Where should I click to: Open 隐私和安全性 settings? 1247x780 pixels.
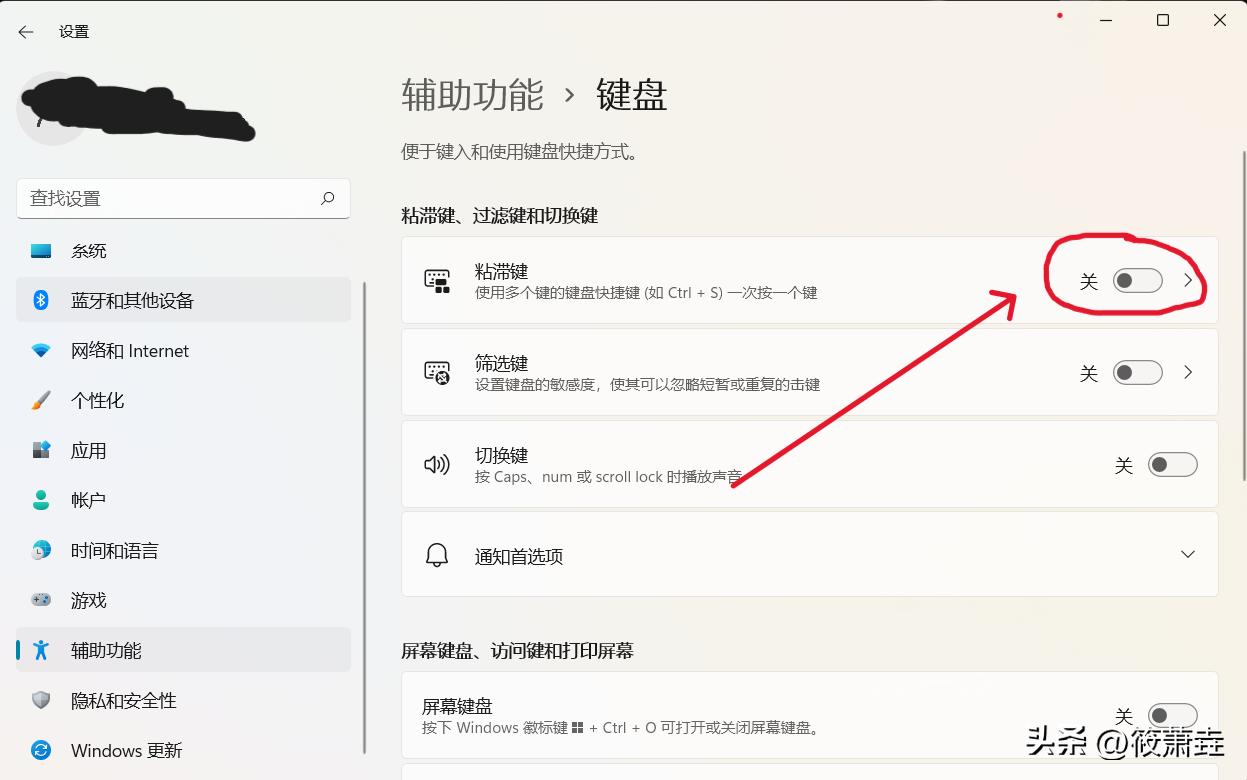[x=41, y=700]
